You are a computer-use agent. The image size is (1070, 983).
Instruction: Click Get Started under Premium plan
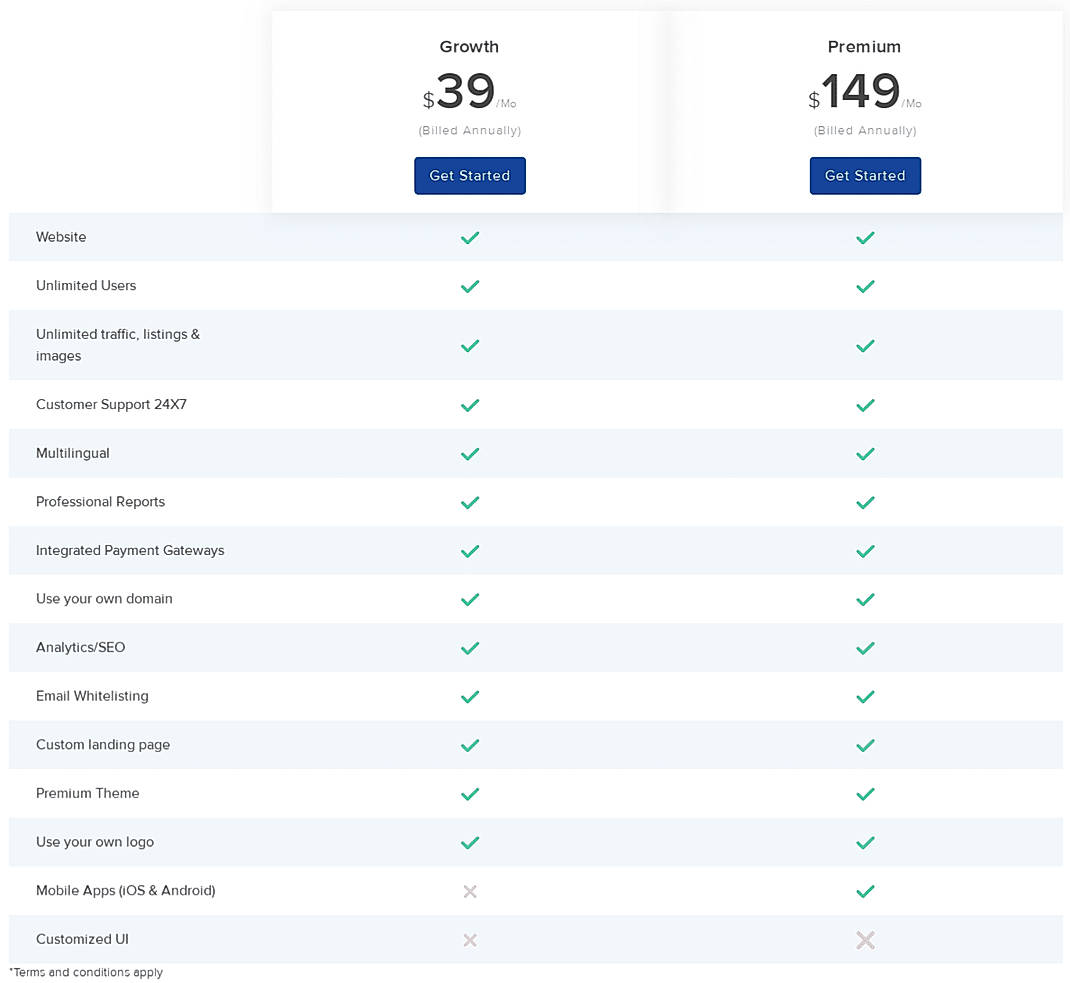865,175
